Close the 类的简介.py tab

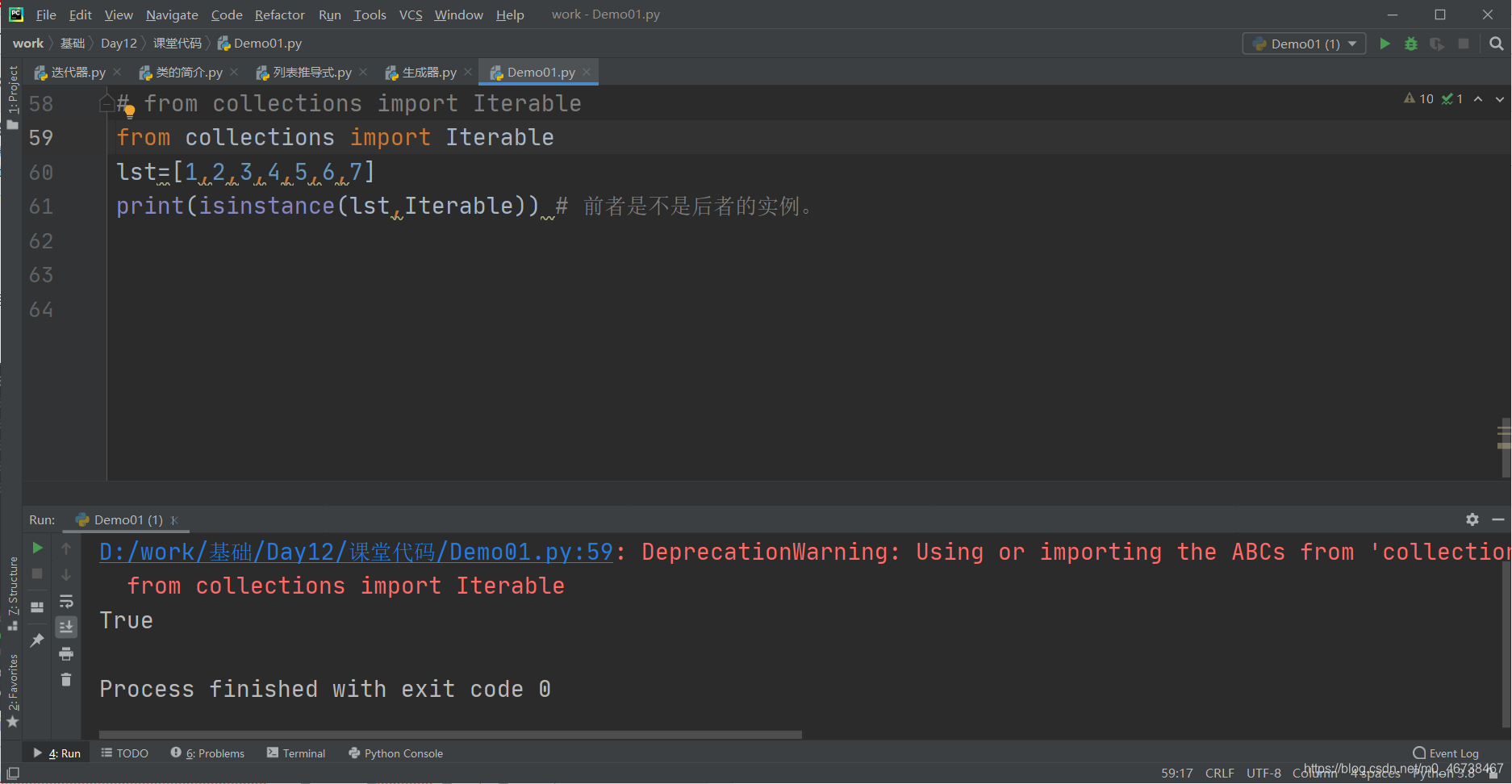point(234,72)
